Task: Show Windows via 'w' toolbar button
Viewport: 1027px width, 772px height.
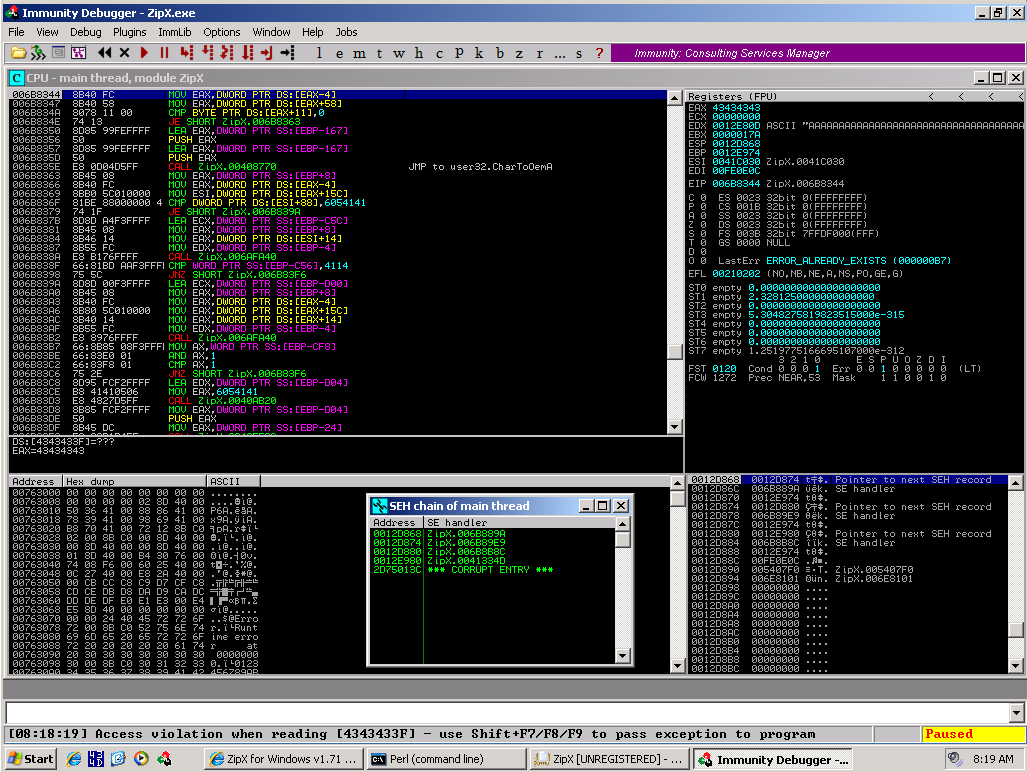Action: pos(399,53)
